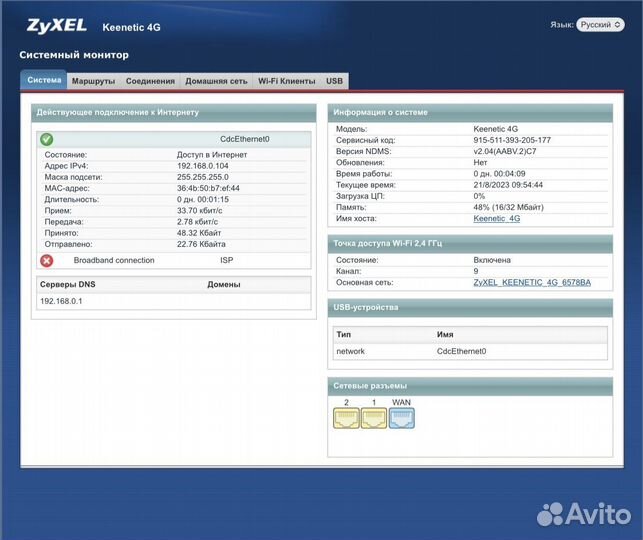Open the language dropdown showing Русский
The image size is (643, 540).
[600, 24]
